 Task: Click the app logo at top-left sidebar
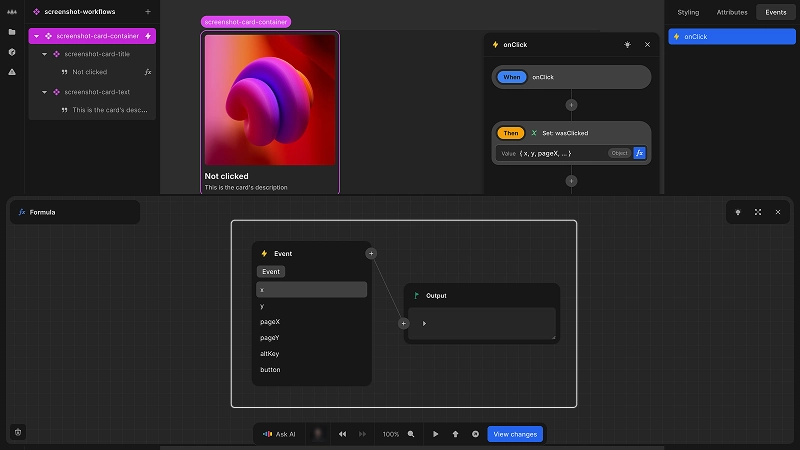(x=12, y=12)
